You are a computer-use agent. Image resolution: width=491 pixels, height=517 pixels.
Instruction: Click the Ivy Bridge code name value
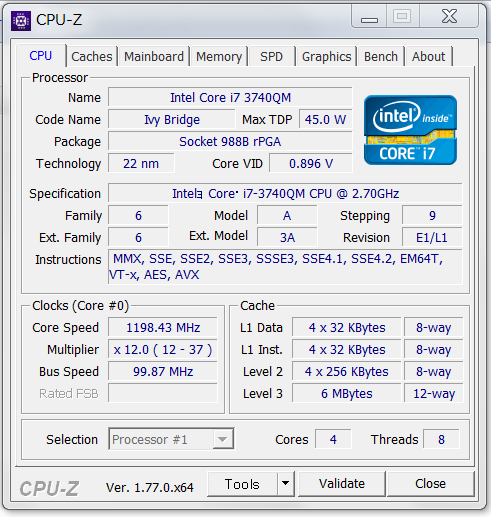[172, 119]
